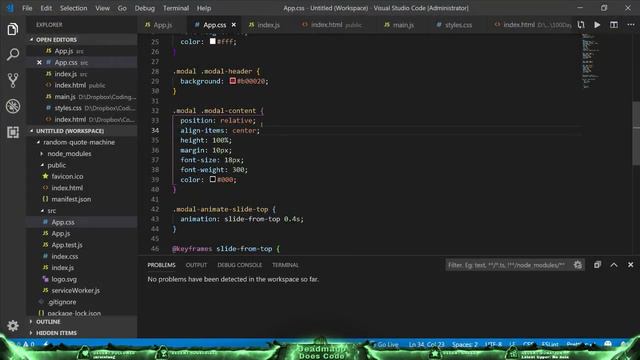
Task: Switch to the index.js editor tab
Action: (268, 25)
